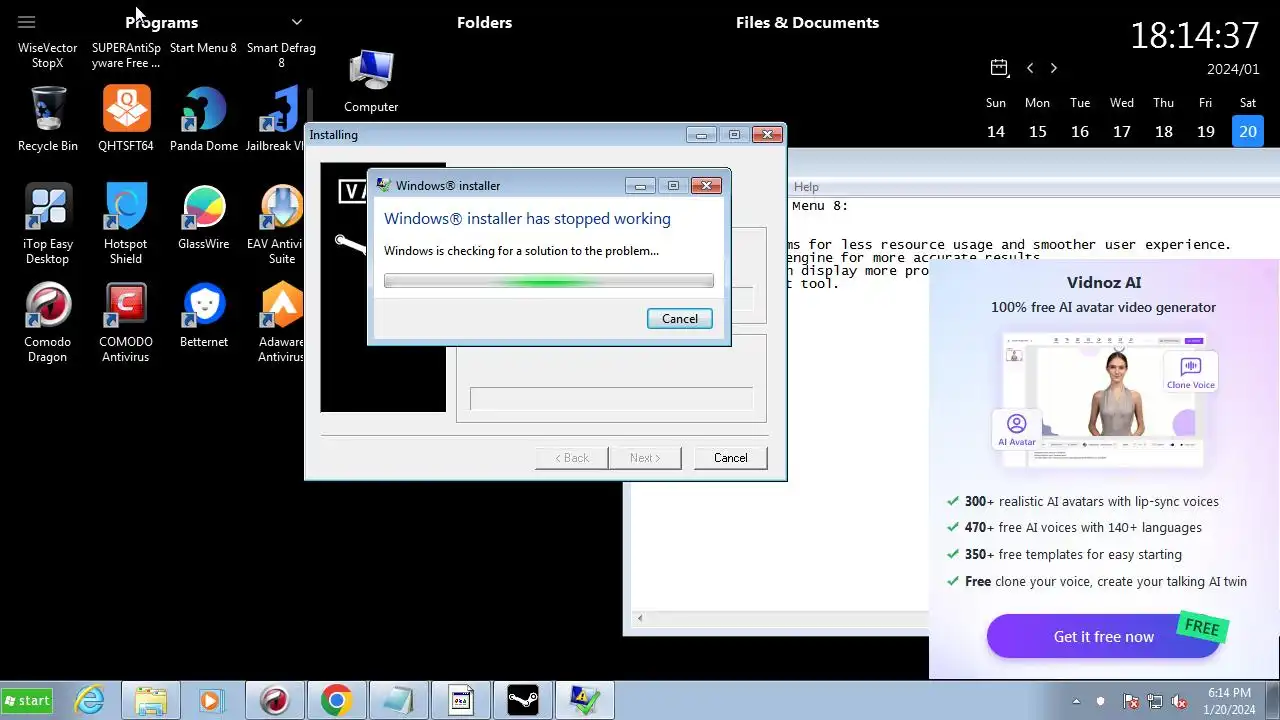Screen dimensions: 1280x720
Task: Open Windows installer taskbar icon with checkmark
Action: click(585, 700)
